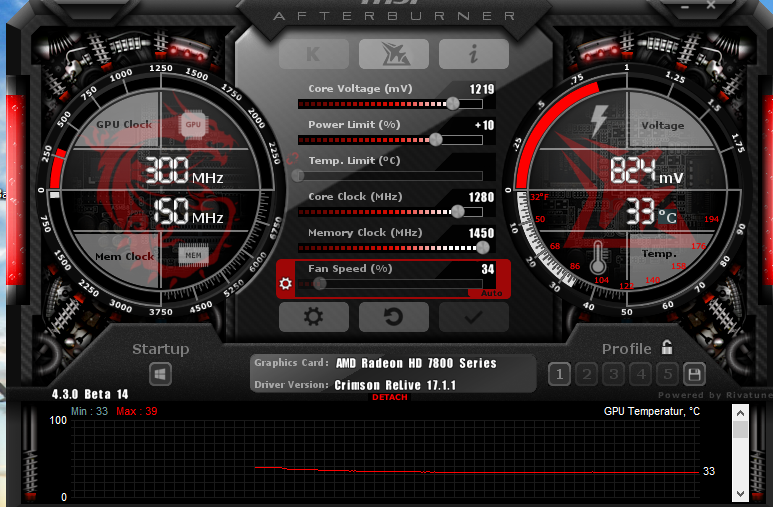Toggle the power/temp link icon
The height and width of the screenshot is (507, 773).
(x=292, y=158)
